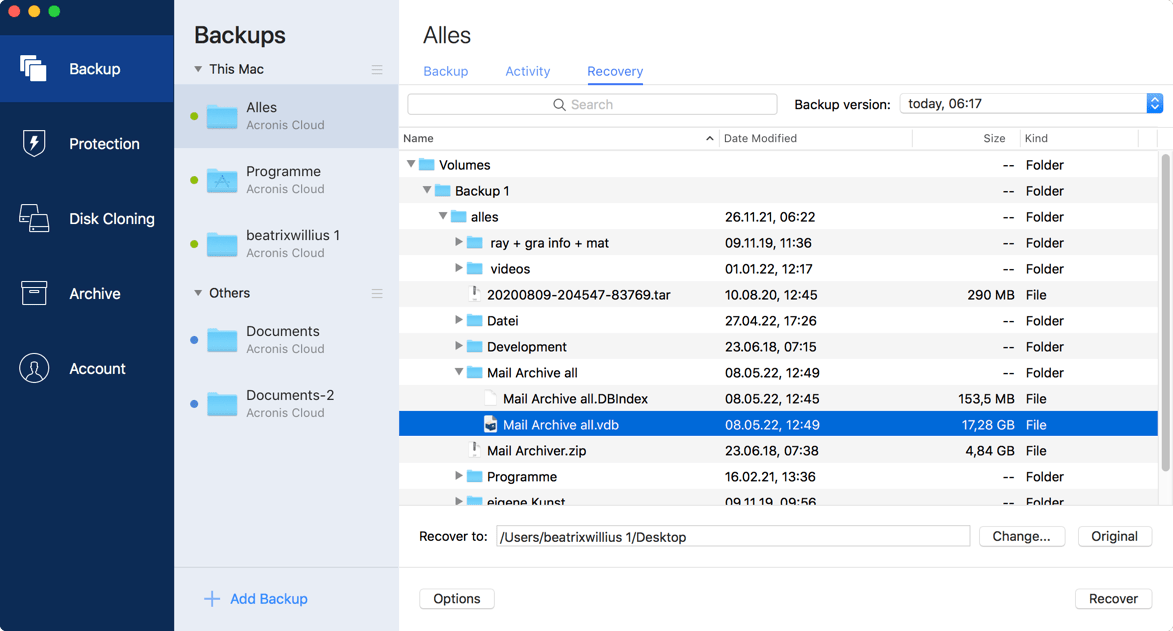Collapse the Mail Archive all folder
The height and width of the screenshot is (631, 1173).
click(458, 372)
